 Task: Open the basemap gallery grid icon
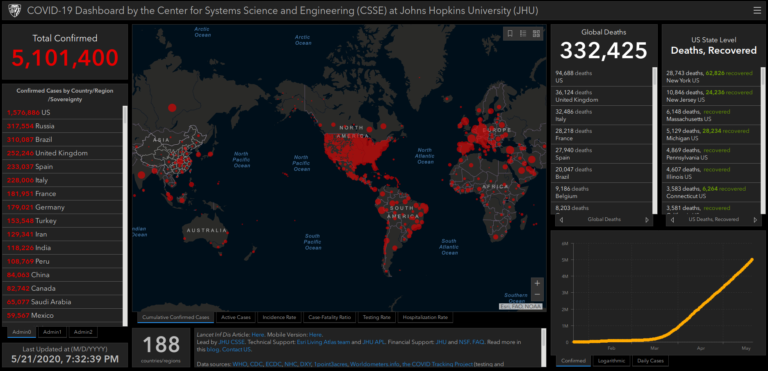coord(536,33)
